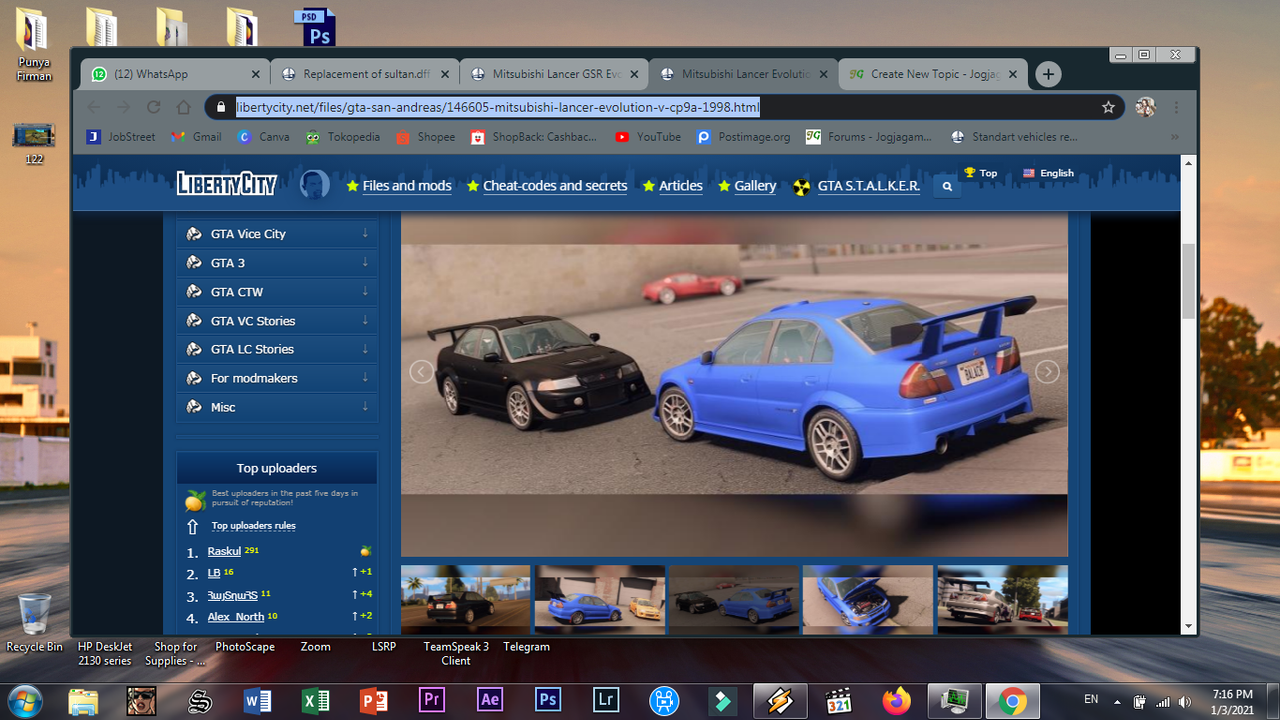Expand the GTA LC Stories category
The image size is (1280, 720).
coord(277,349)
